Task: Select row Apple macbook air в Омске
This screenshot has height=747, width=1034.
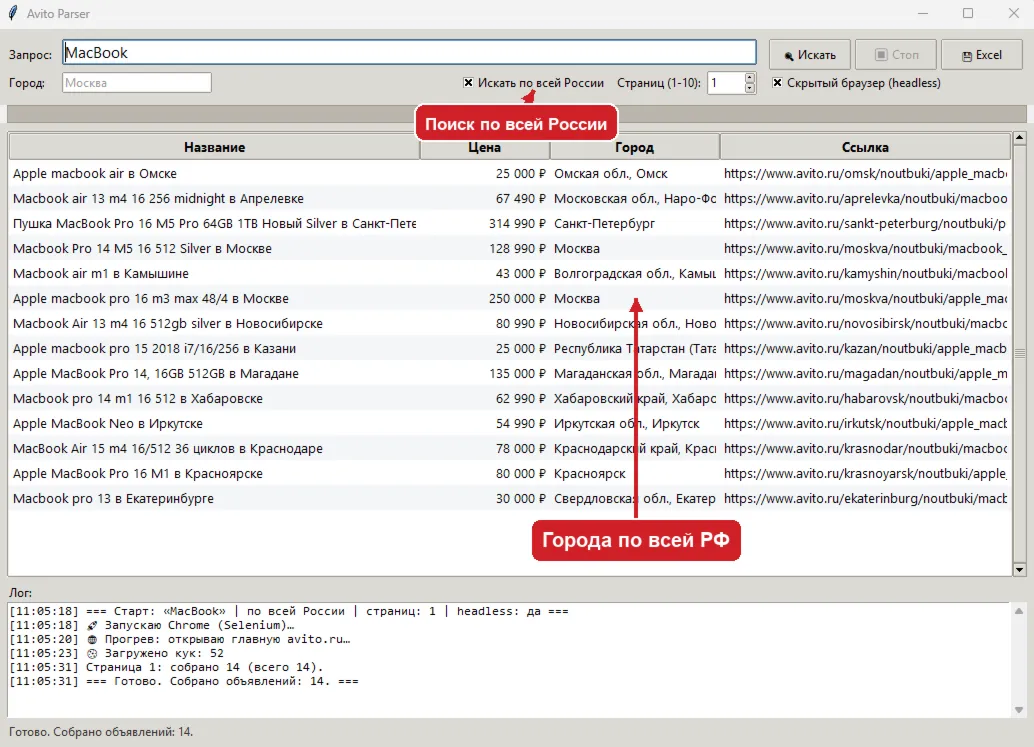Action: click(510, 173)
